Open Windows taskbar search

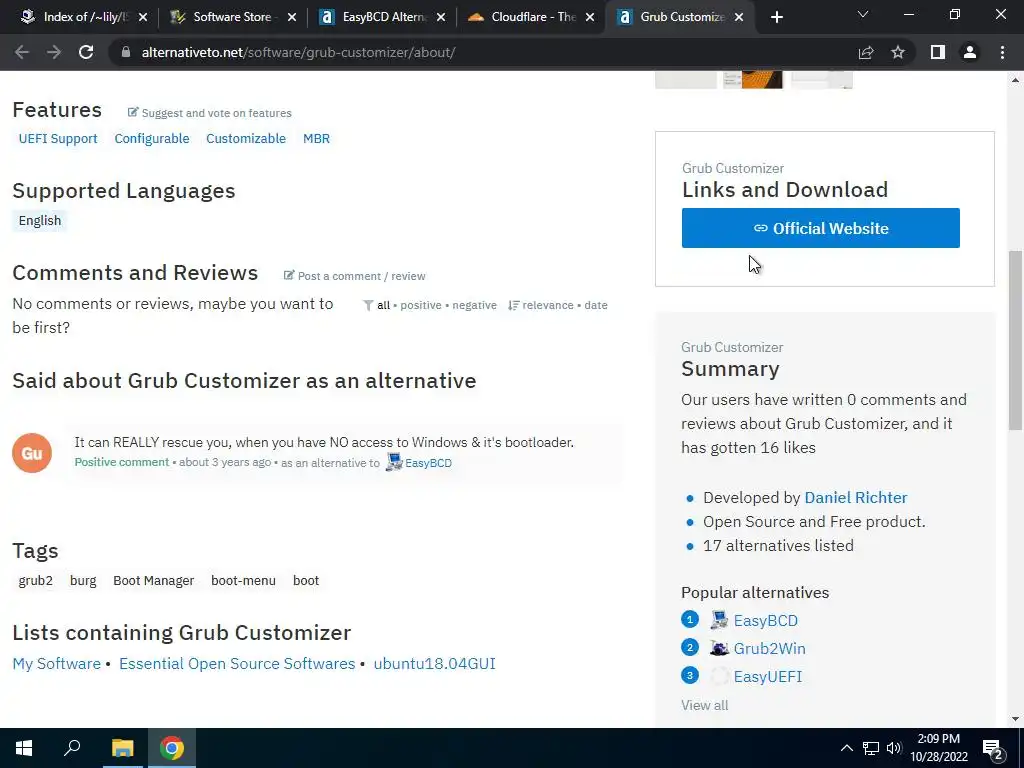click(72, 748)
